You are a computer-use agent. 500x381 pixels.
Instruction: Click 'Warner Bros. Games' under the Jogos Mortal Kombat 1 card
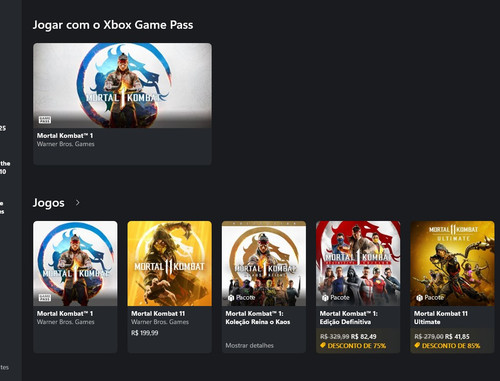pos(66,322)
